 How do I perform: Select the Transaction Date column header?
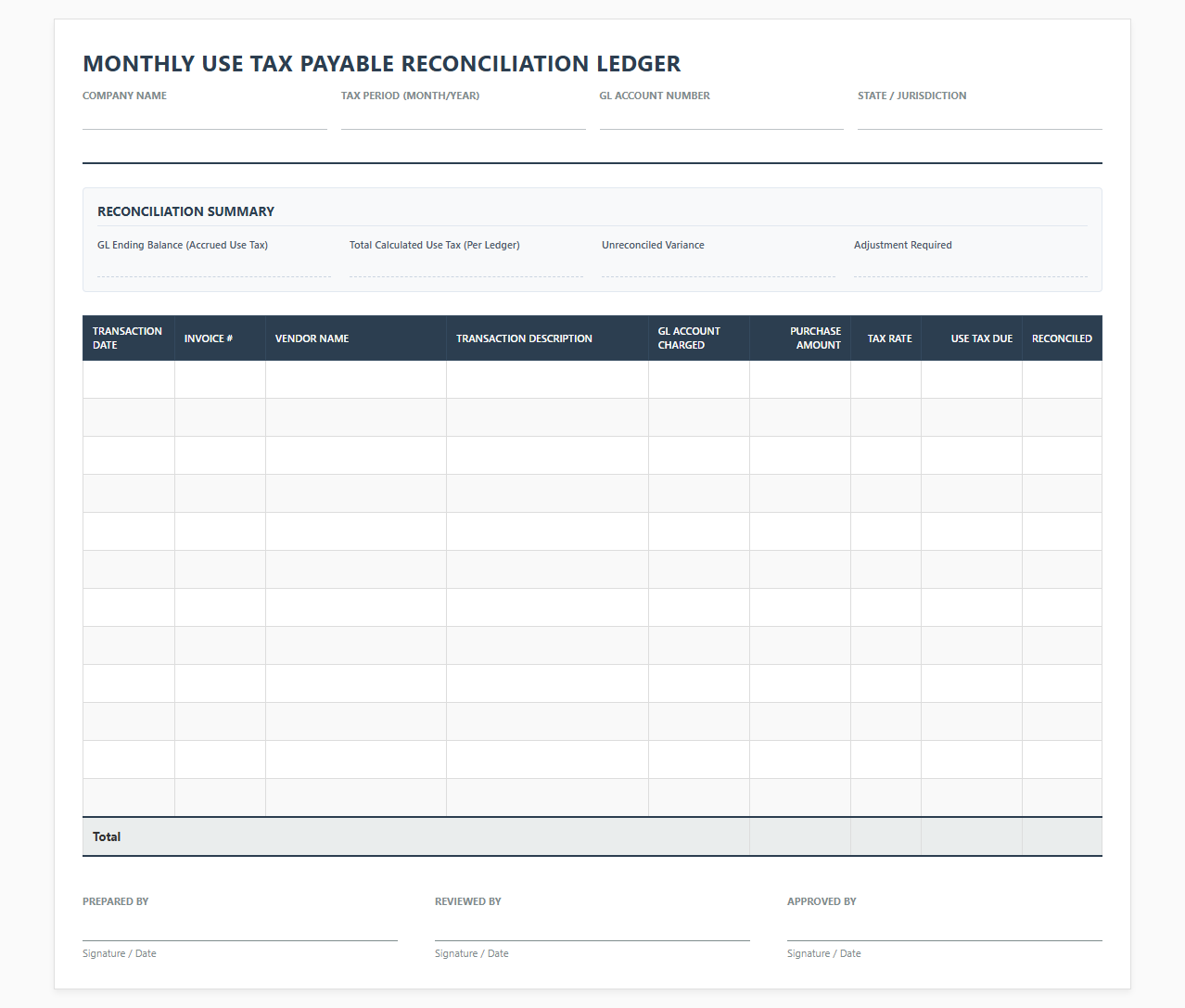[x=129, y=338]
